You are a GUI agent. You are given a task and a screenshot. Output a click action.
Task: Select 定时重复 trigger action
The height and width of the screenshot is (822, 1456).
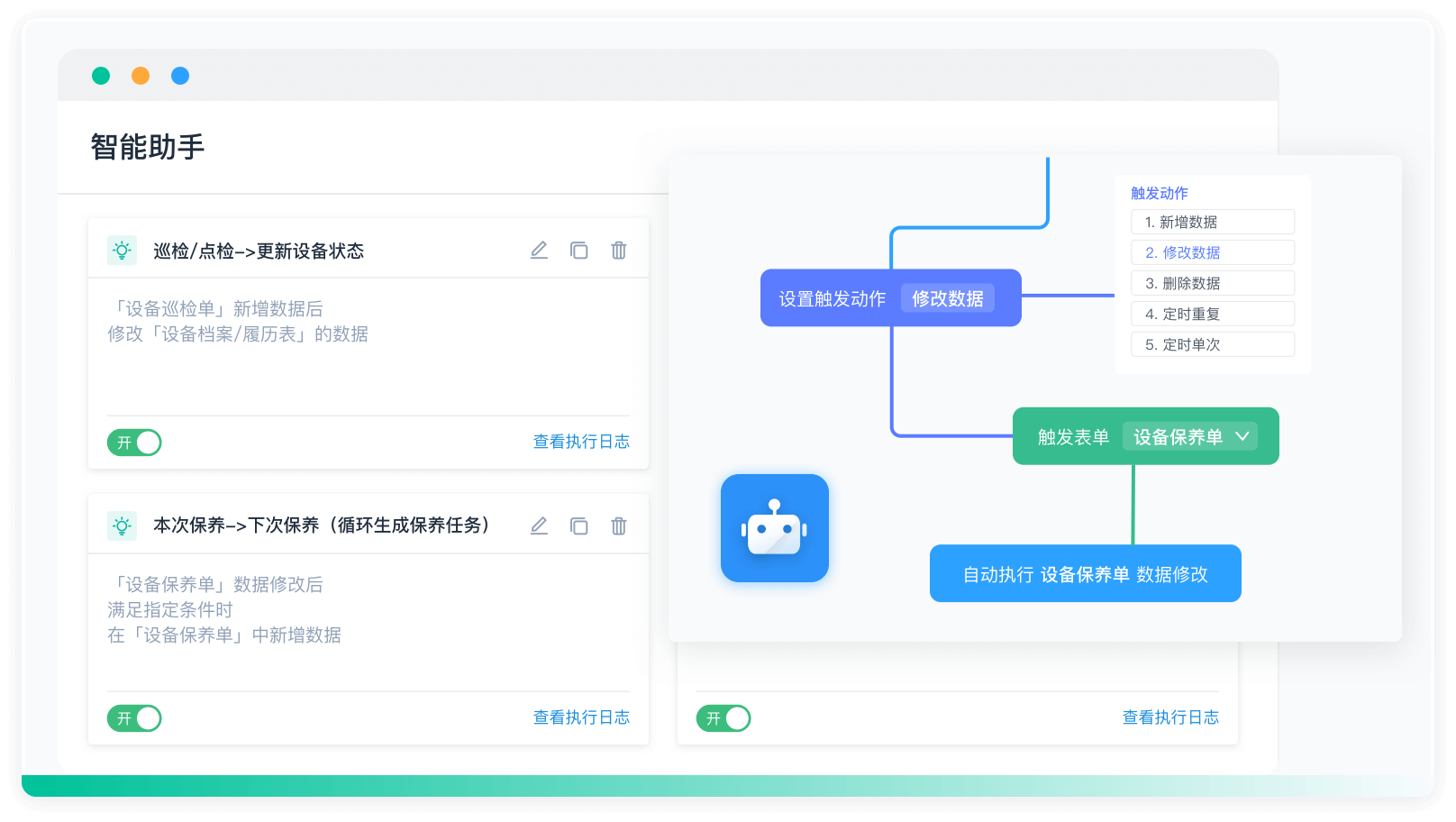coord(1212,313)
